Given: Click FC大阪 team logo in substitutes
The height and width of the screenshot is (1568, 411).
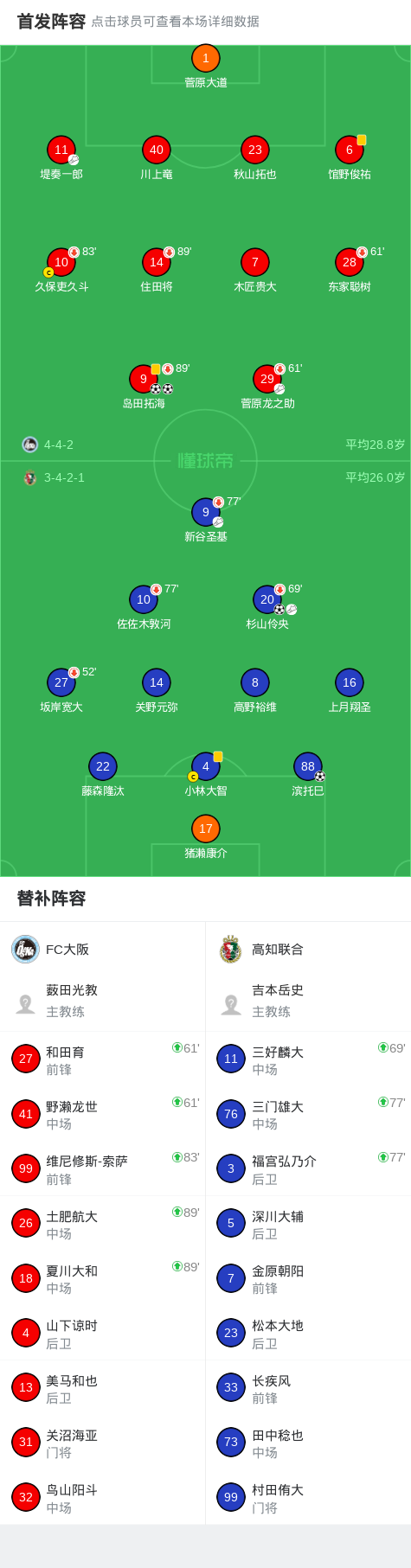Looking at the screenshot, I should pyautogui.click(x=26, y=950).
